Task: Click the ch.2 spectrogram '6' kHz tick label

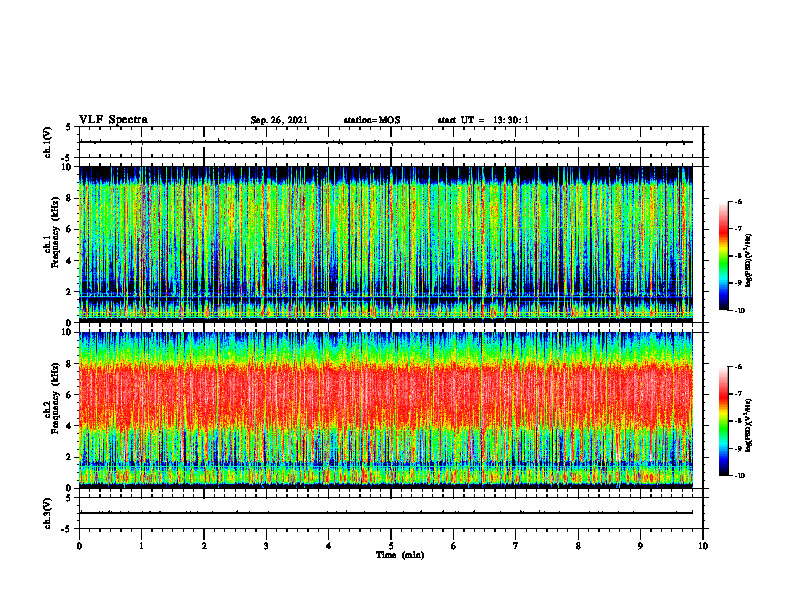Action: [70, 395]
